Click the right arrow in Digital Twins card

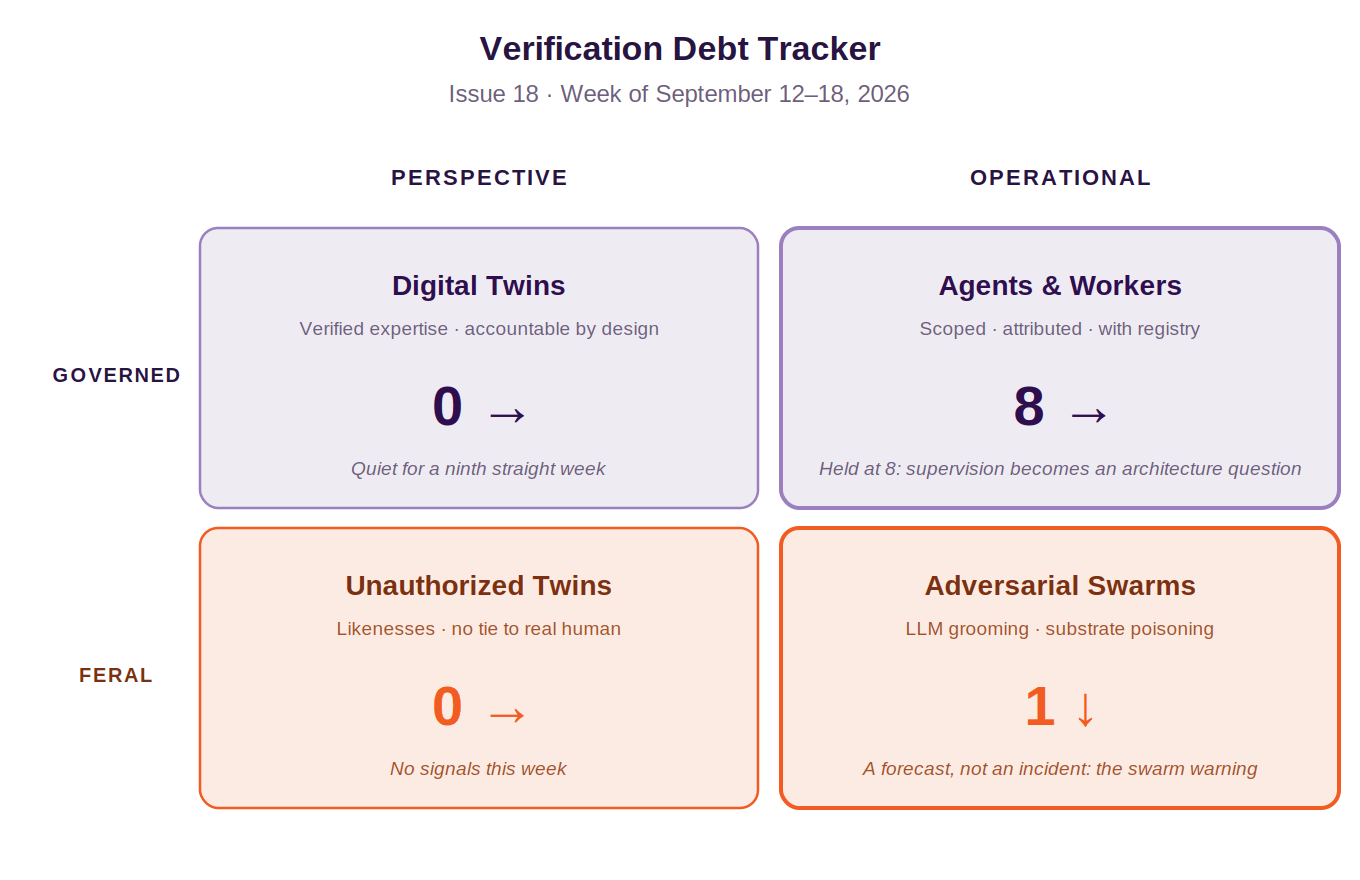[507, 414]
